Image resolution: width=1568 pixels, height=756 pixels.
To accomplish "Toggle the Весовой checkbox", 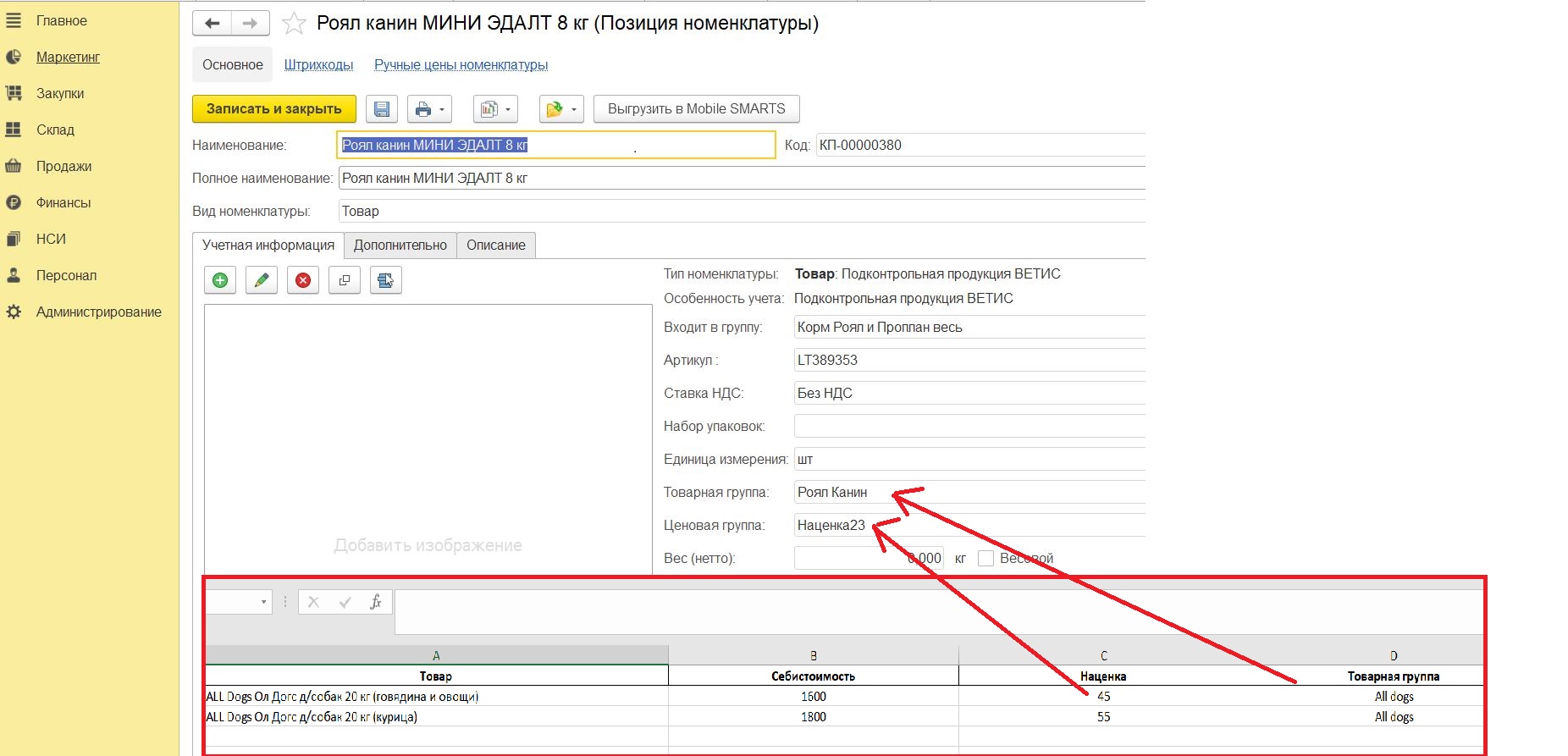I will click(986, 559).
